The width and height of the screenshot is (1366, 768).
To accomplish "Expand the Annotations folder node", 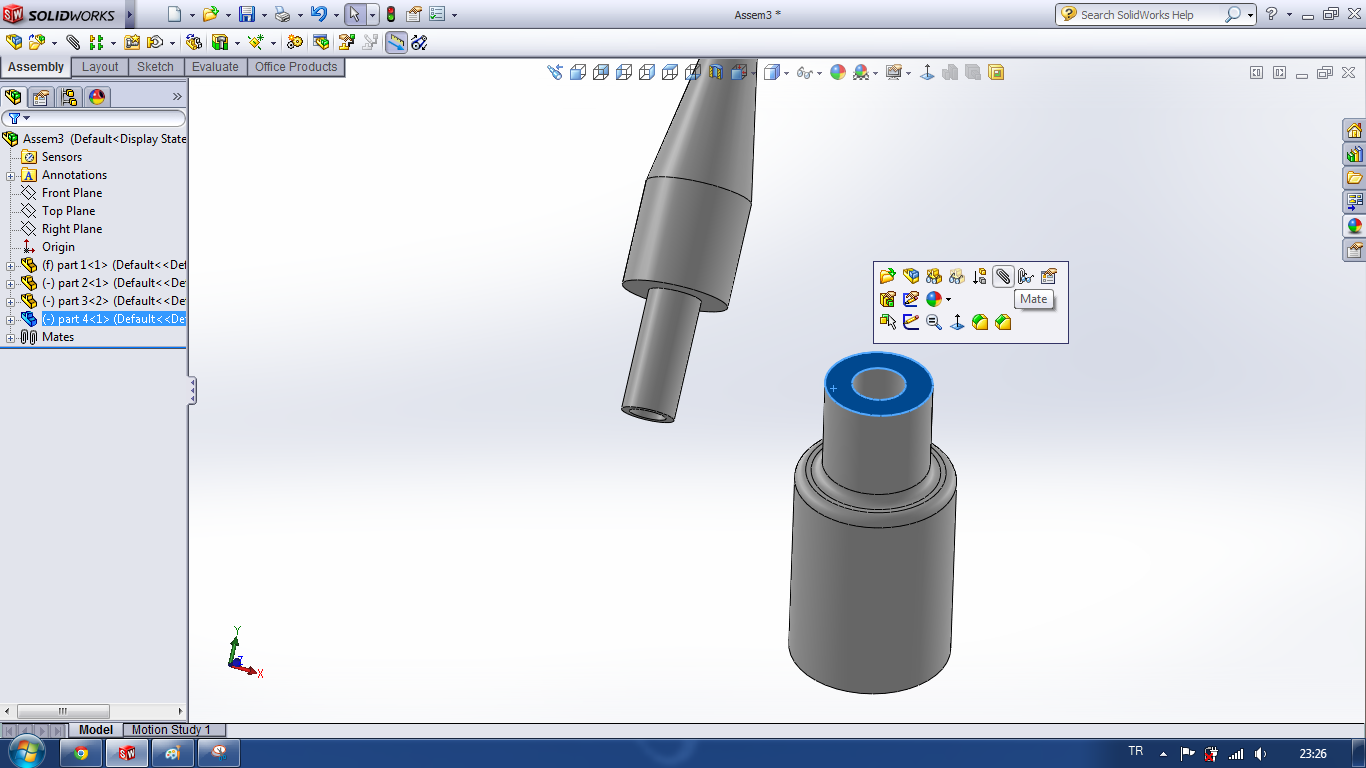I will coord(11,175).
